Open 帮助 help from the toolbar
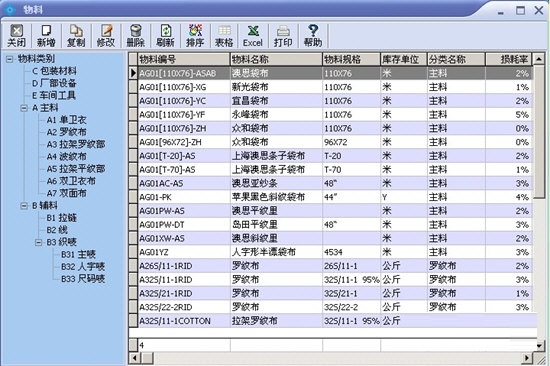Screen dimensions: 550x366 pyautogui.click(x=313, y=35)
